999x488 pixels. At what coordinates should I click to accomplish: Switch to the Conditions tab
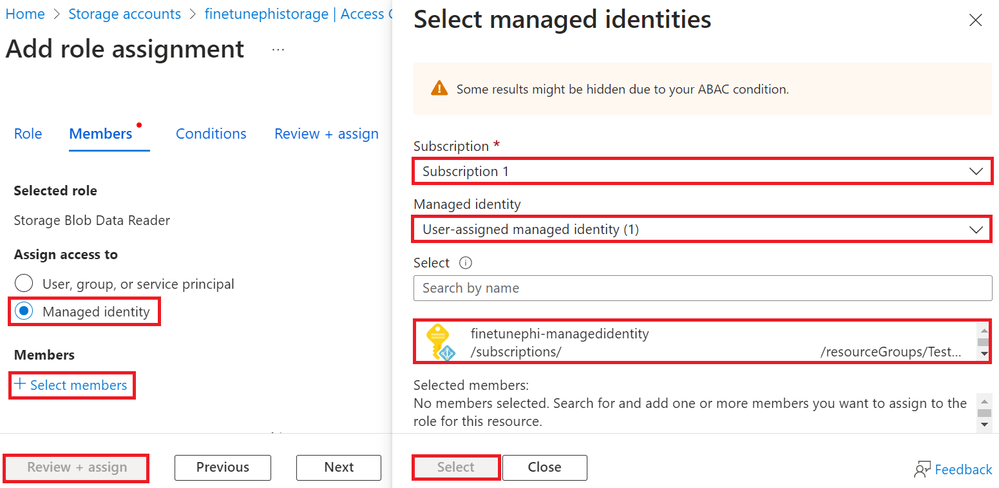click(211, 134)
